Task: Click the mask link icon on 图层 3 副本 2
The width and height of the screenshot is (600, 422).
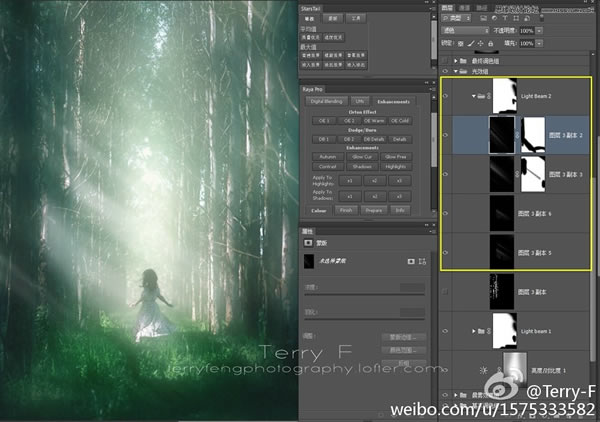Action: click(x=518, y=135)
